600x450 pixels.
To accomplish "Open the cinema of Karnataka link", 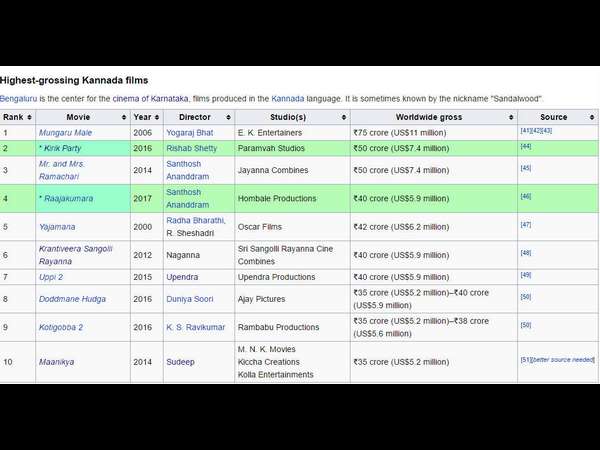I will coord(150,99).
